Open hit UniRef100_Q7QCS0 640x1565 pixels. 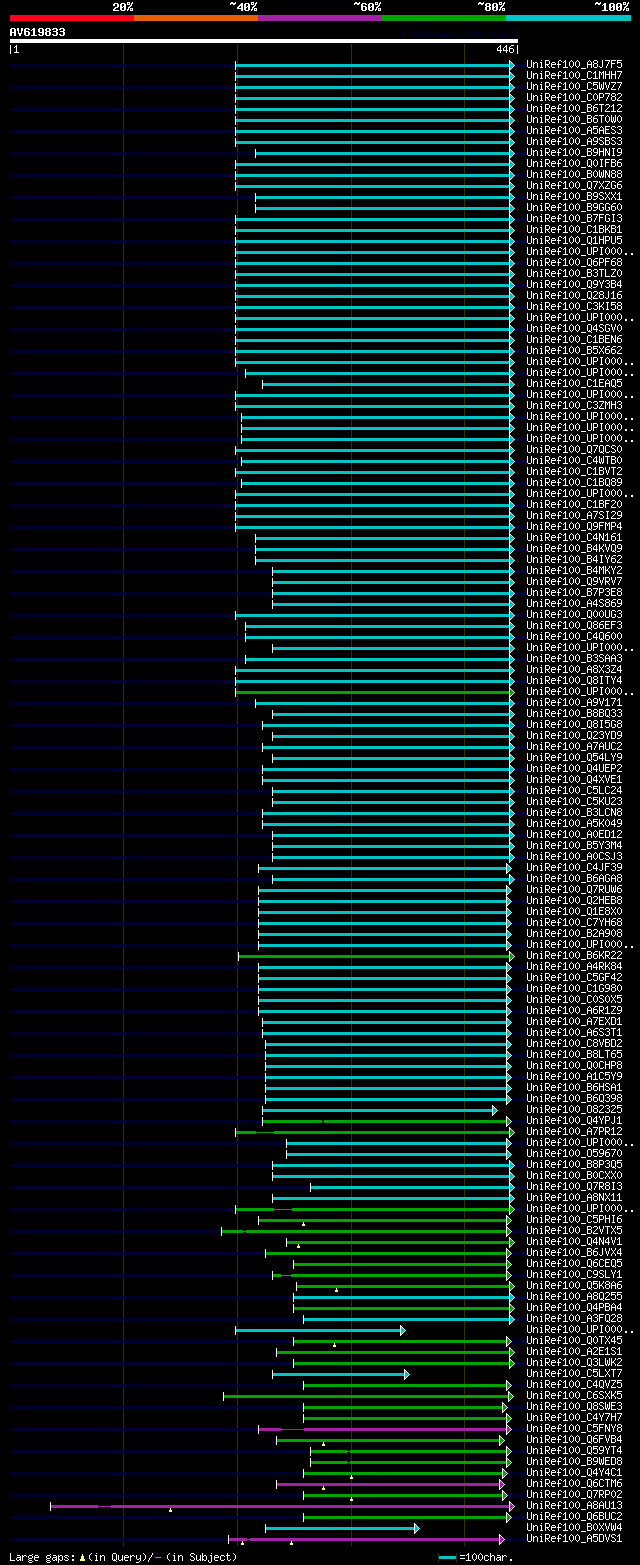(574, 449)
